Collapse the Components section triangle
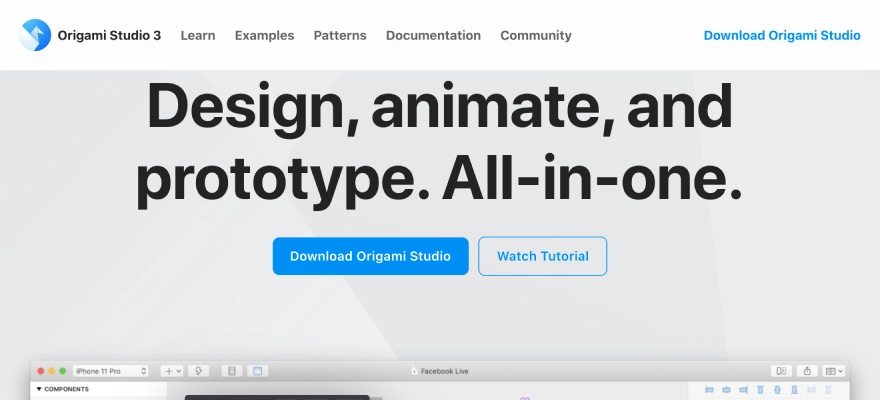The image size is (880, 400). pos(39,389)
